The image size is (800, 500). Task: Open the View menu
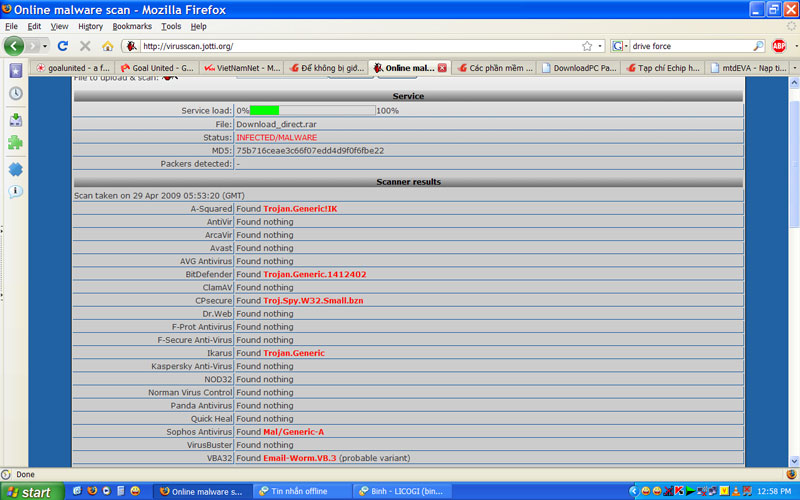coord(59,26)
